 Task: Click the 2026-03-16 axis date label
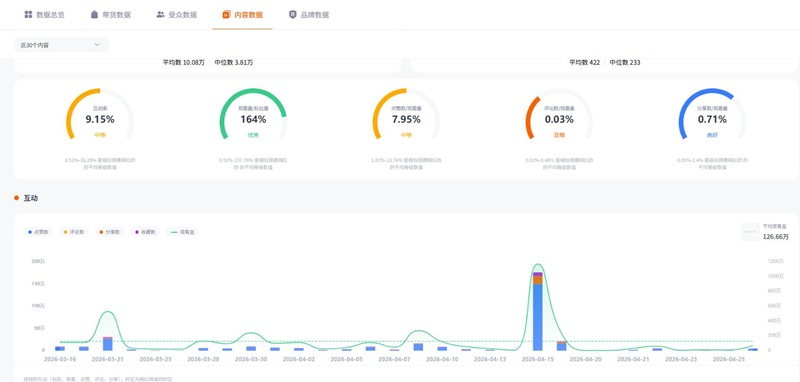[60, 359]
